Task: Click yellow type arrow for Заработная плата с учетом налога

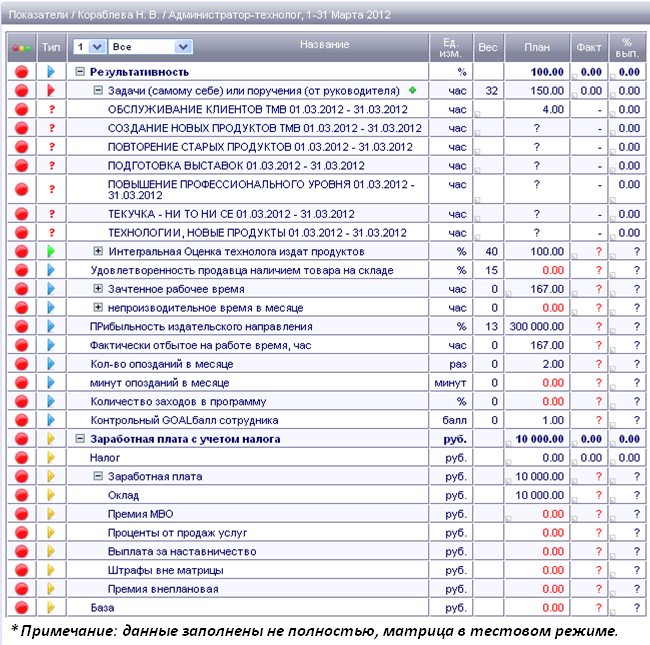Action: tap(51, 439)
